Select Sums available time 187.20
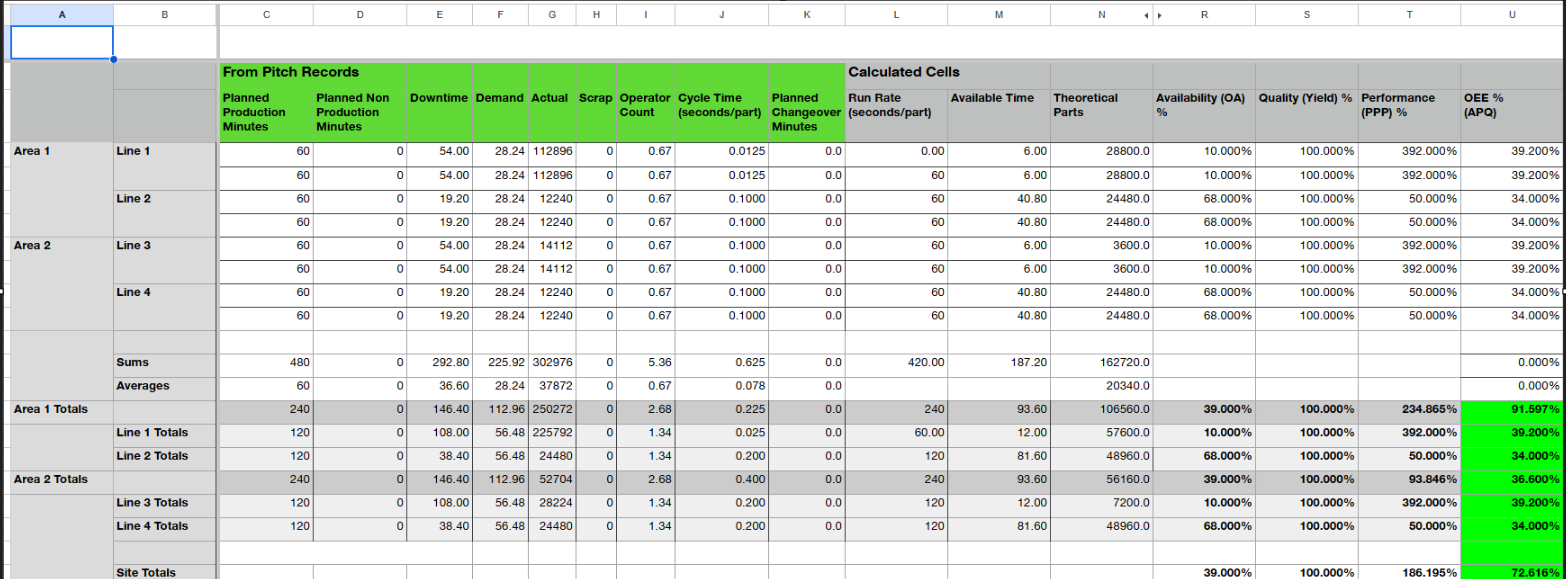The width and height of the screenshot is (1566, 579). coord(998,363)
